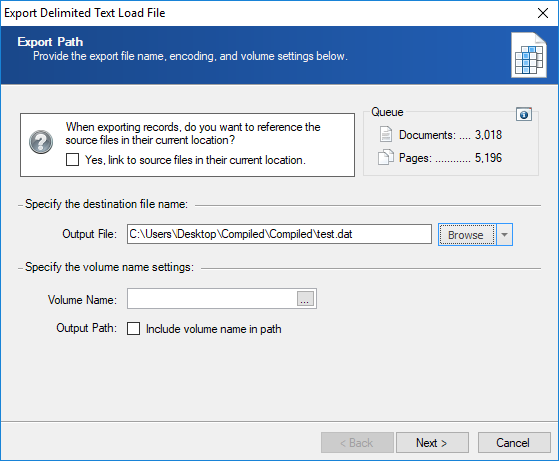This screenshot has width=559, height=461.
Task: Open the Volume Name ellipsis picker
Action: [305, 299]
